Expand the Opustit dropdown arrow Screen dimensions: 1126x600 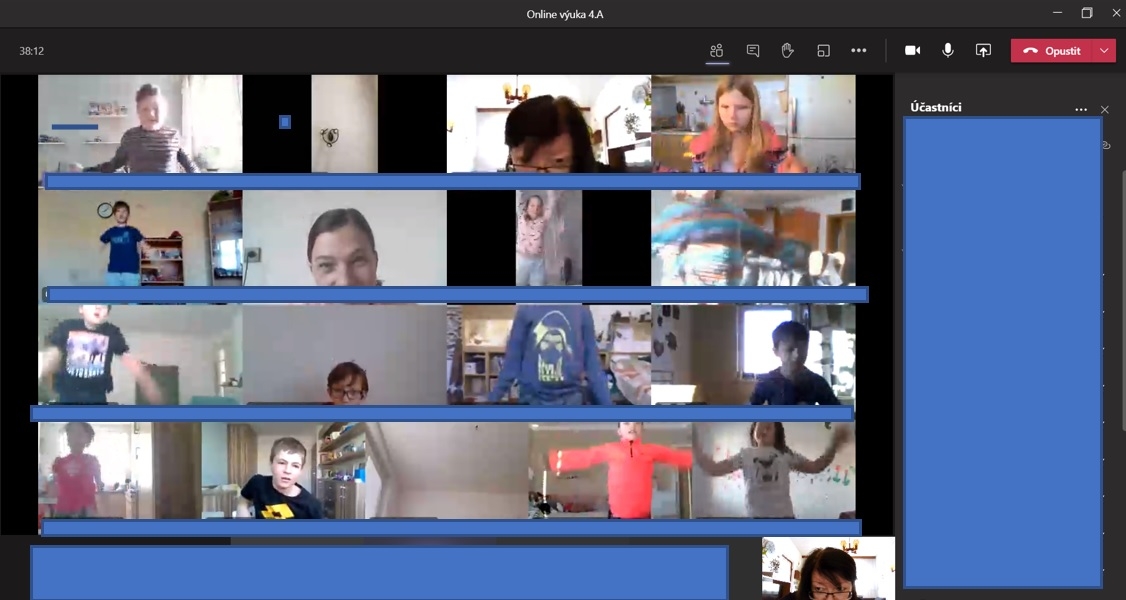click(x=1104, y=51)
